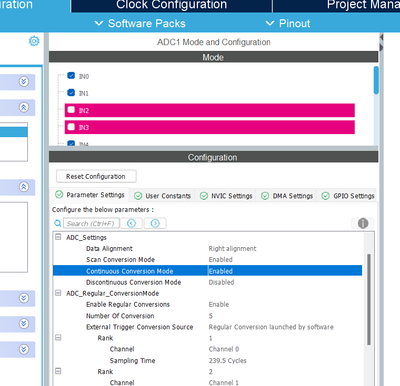Open the Software Packs dropdown

coord(140,23)
